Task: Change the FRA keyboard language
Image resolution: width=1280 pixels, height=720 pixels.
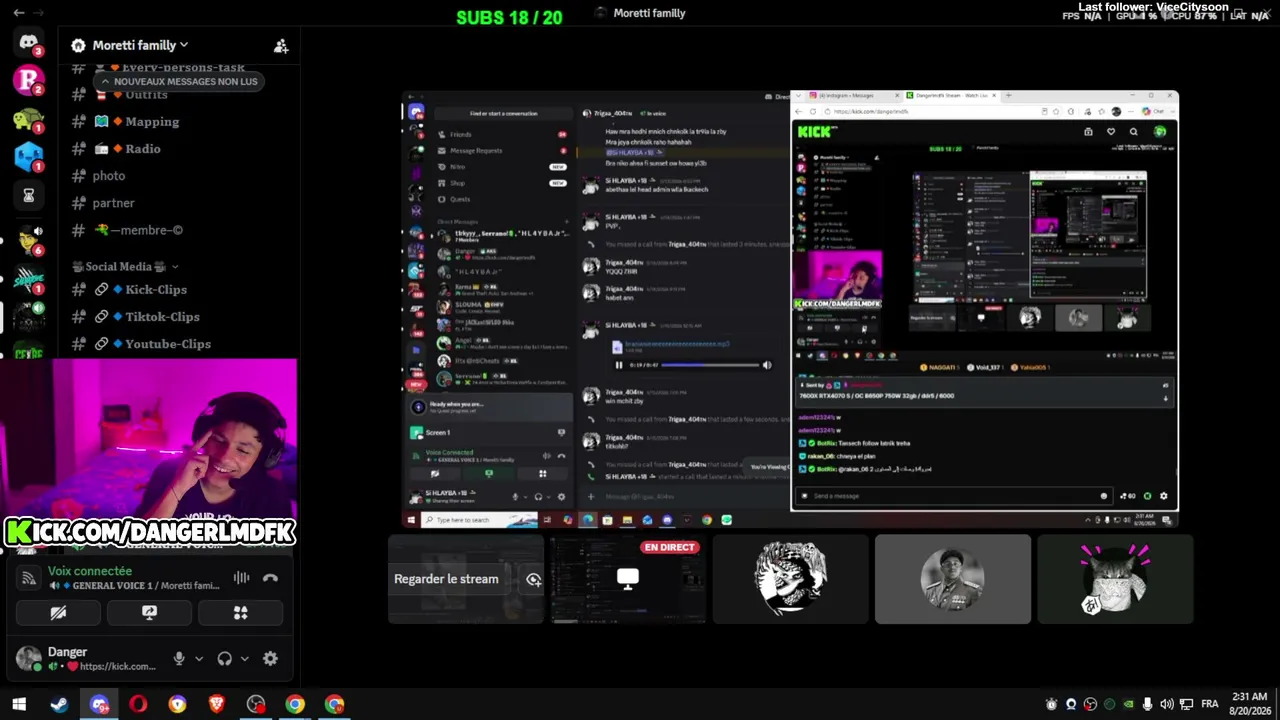Action: [1209, 704]
